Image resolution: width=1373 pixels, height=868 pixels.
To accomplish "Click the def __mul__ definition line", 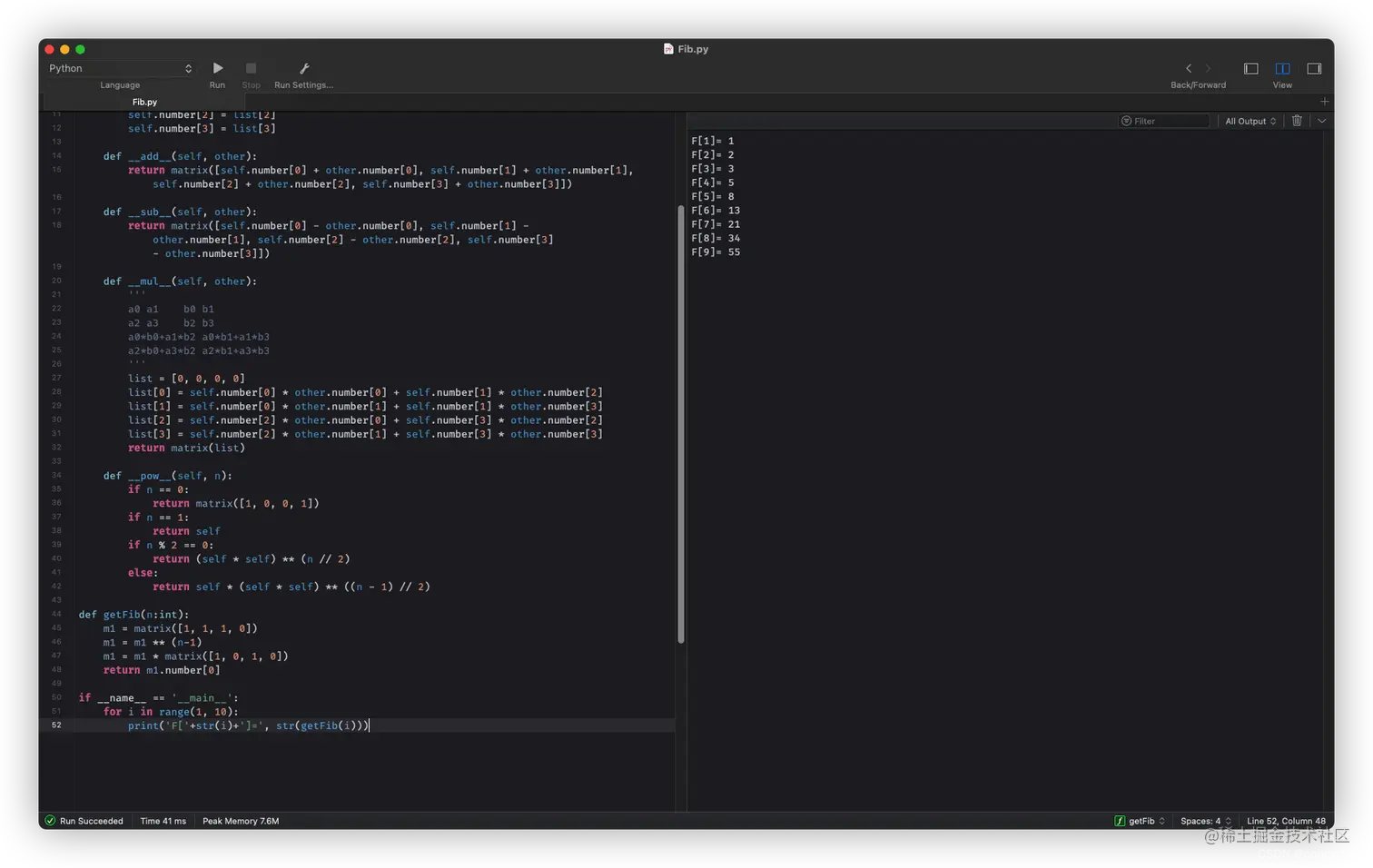I will point(180,281).
